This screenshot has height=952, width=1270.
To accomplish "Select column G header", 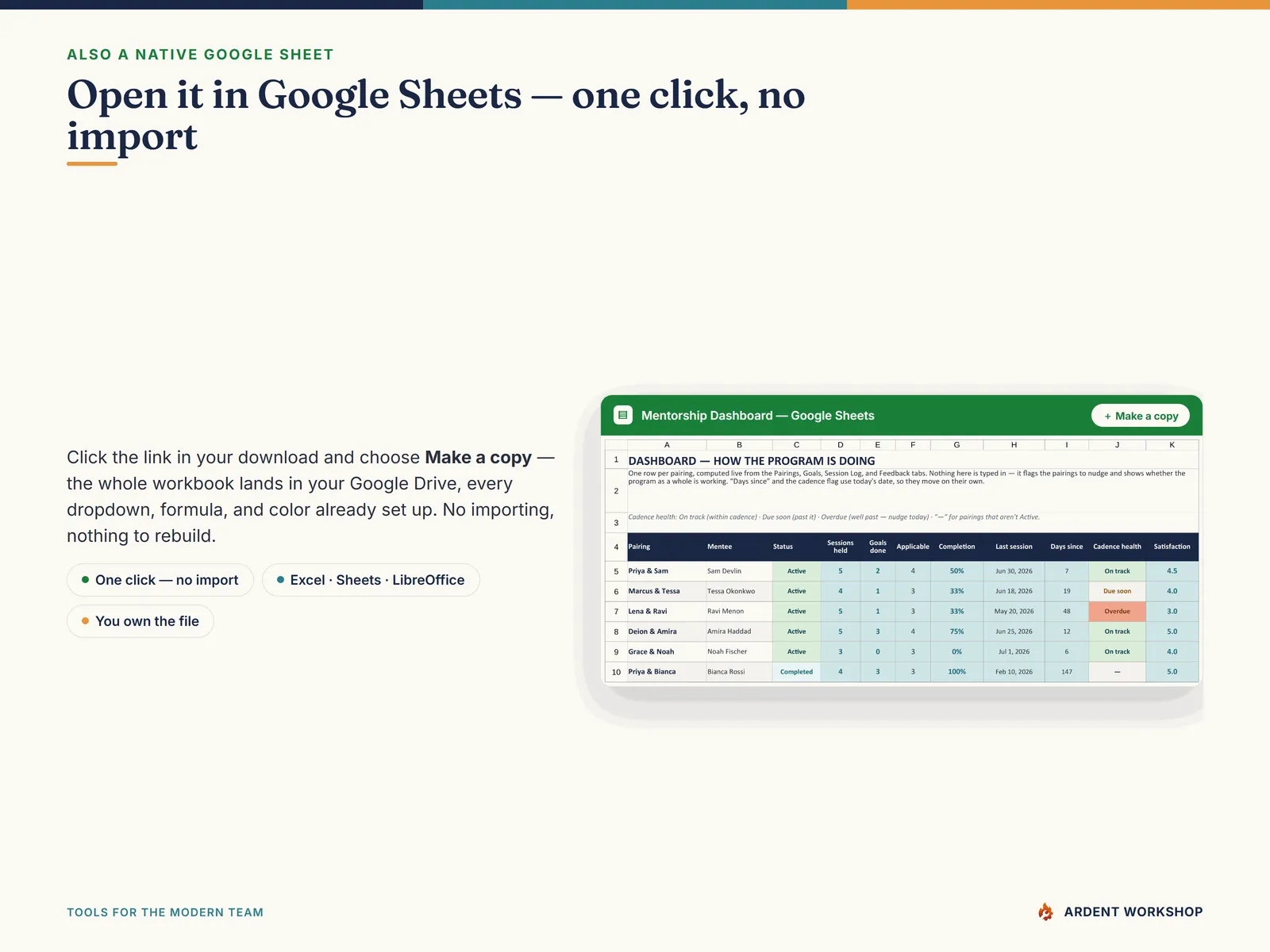I will [x=956, y=445].
